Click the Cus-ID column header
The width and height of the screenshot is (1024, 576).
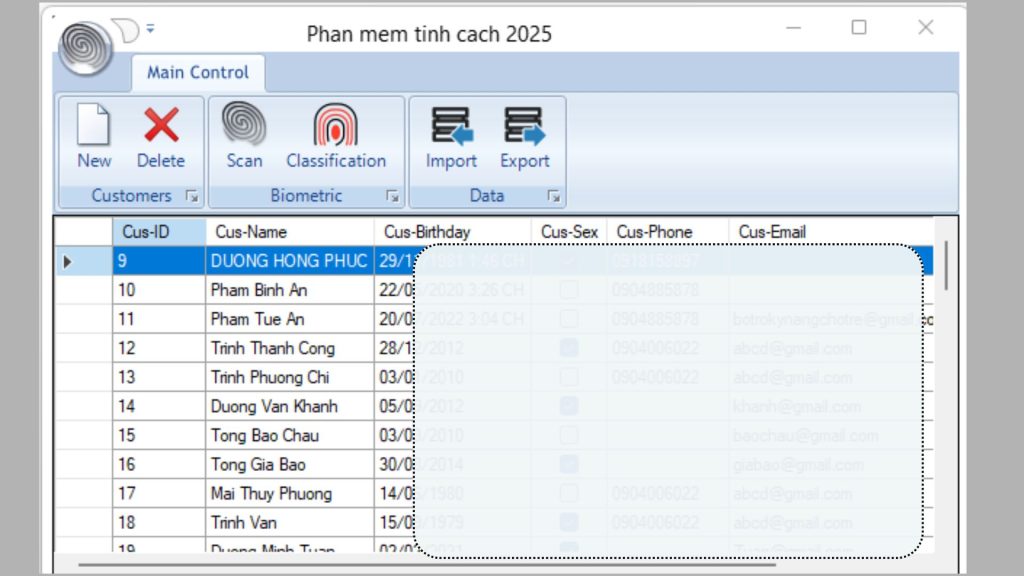tap(158, 232)
